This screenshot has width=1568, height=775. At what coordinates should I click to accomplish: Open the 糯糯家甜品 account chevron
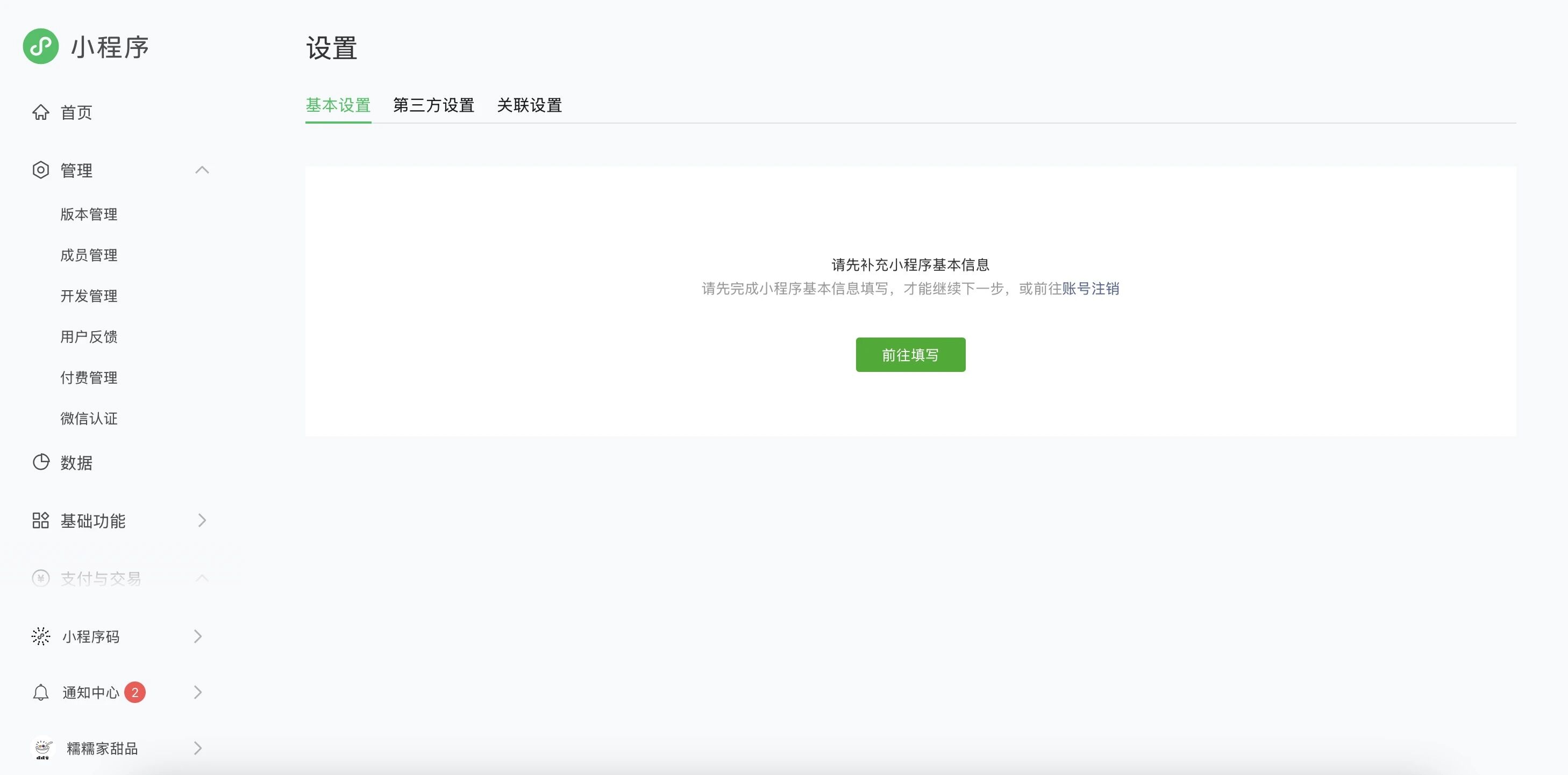pyautogui.click(x=198, y=748)
